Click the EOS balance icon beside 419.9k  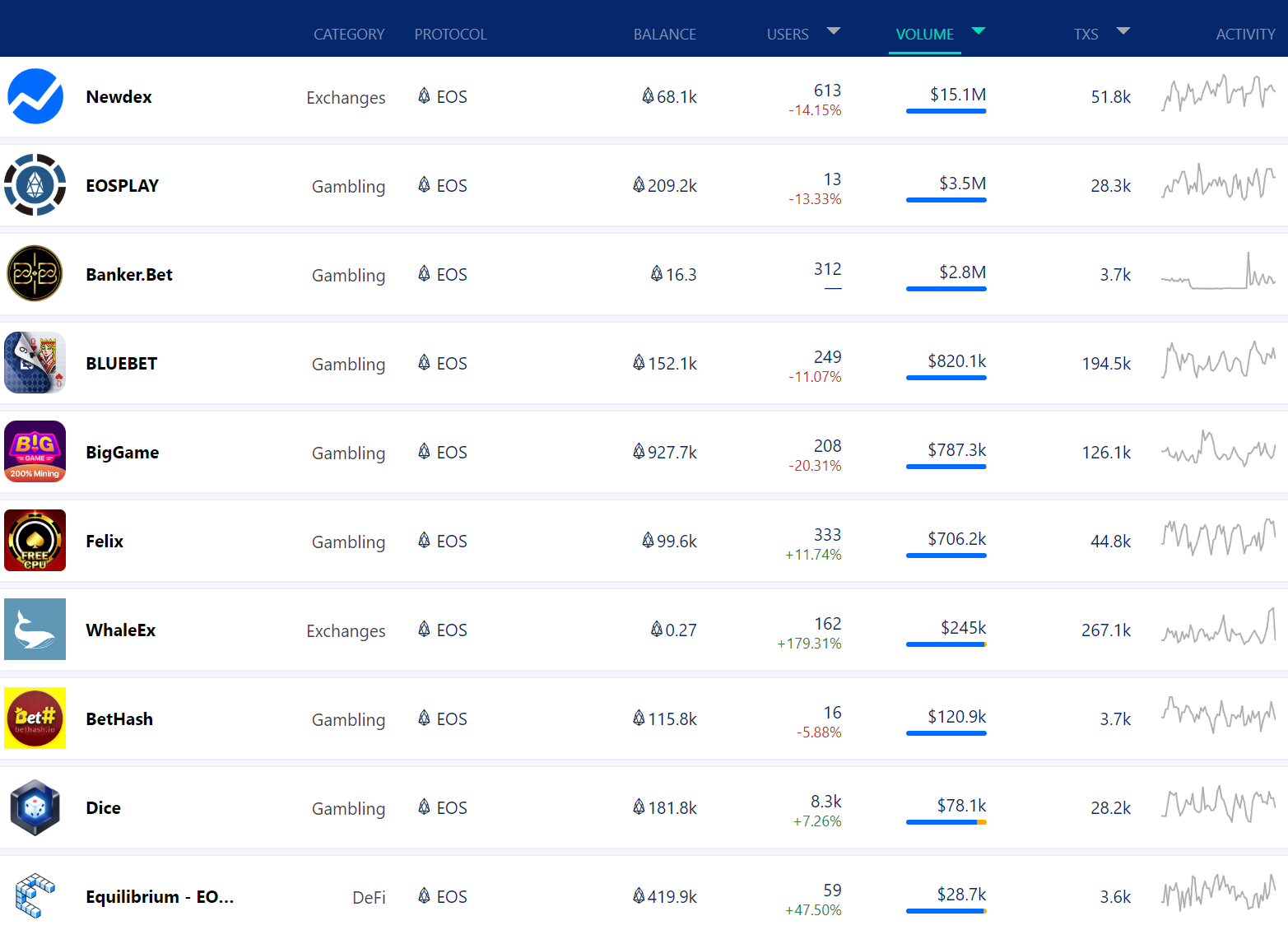pos(639,896)
